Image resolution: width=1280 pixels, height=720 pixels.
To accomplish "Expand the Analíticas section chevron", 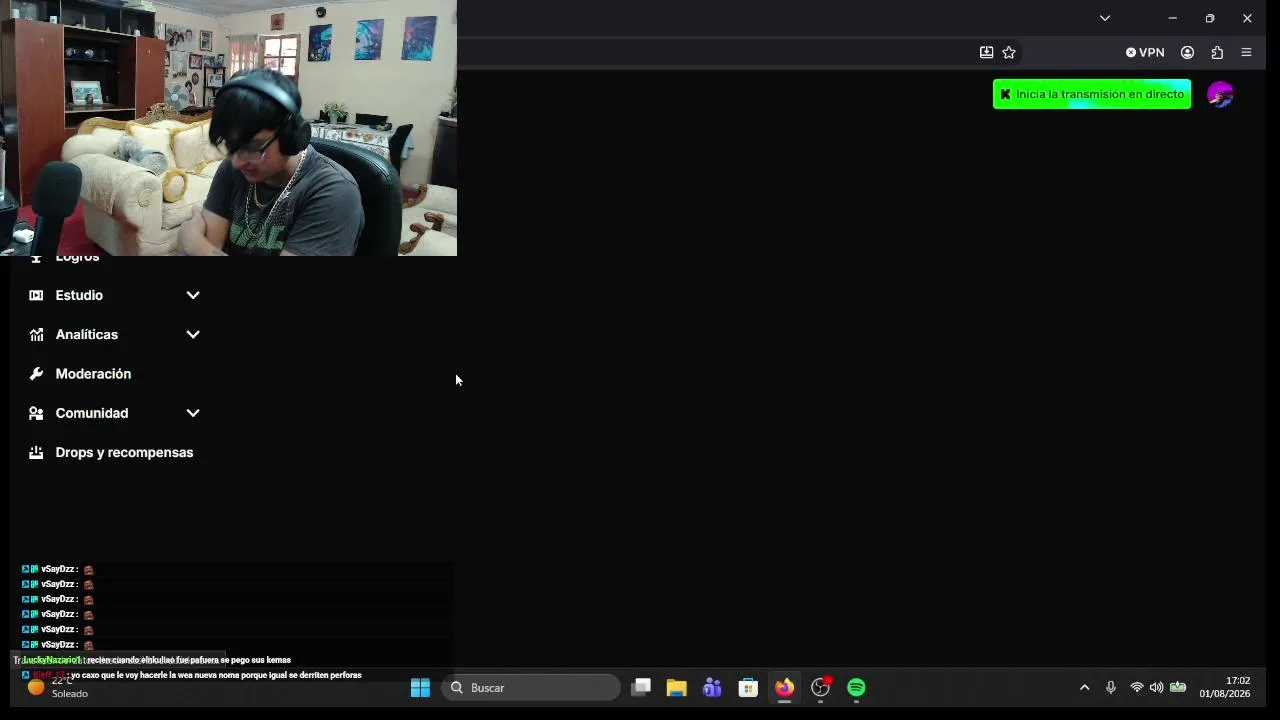I will 193,334.
